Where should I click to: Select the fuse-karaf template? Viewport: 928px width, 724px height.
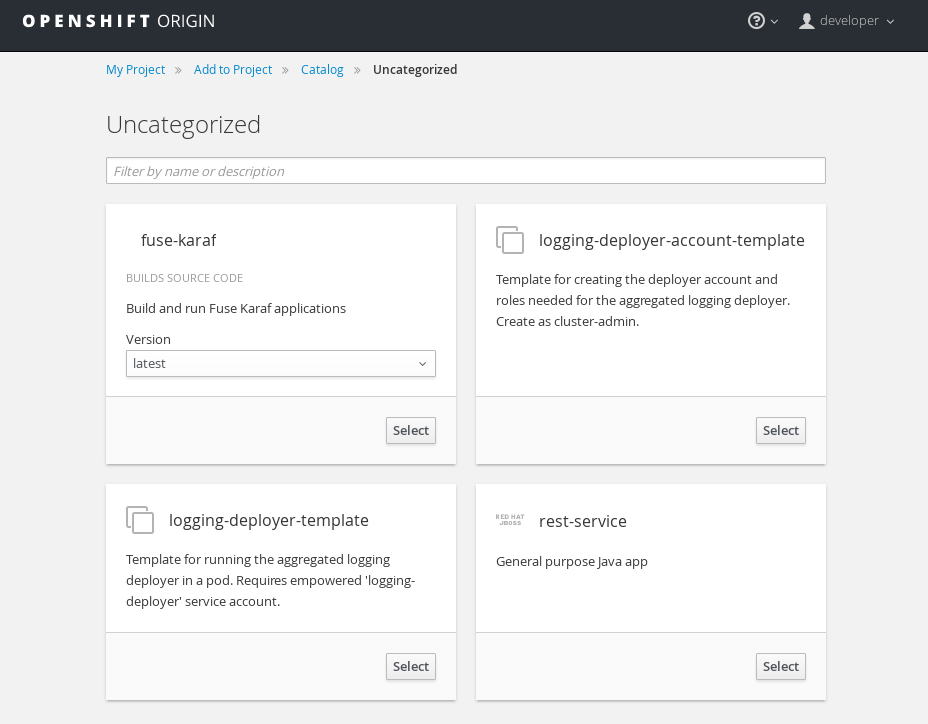410,430
